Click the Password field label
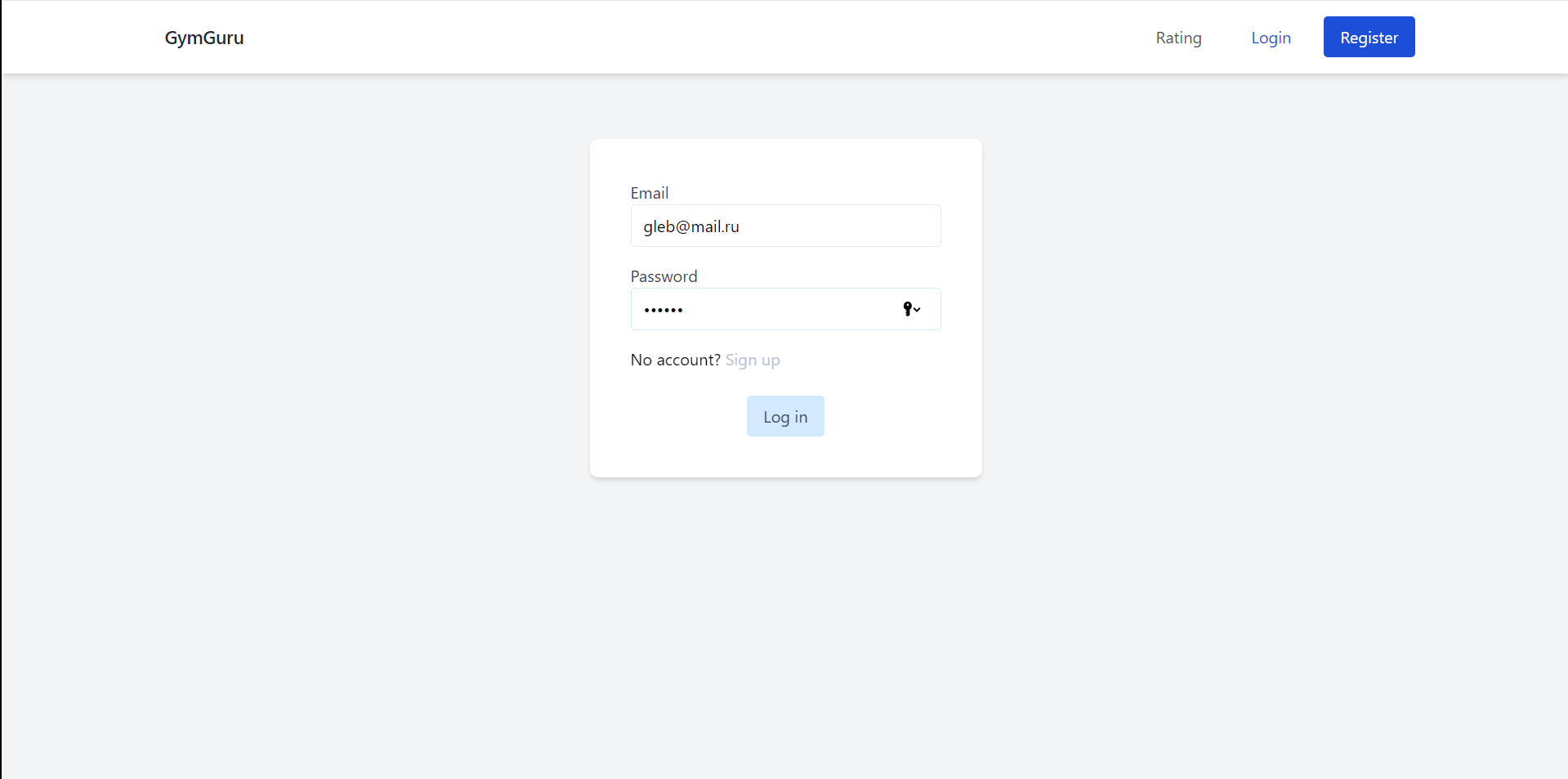 [x=663, y=276]
